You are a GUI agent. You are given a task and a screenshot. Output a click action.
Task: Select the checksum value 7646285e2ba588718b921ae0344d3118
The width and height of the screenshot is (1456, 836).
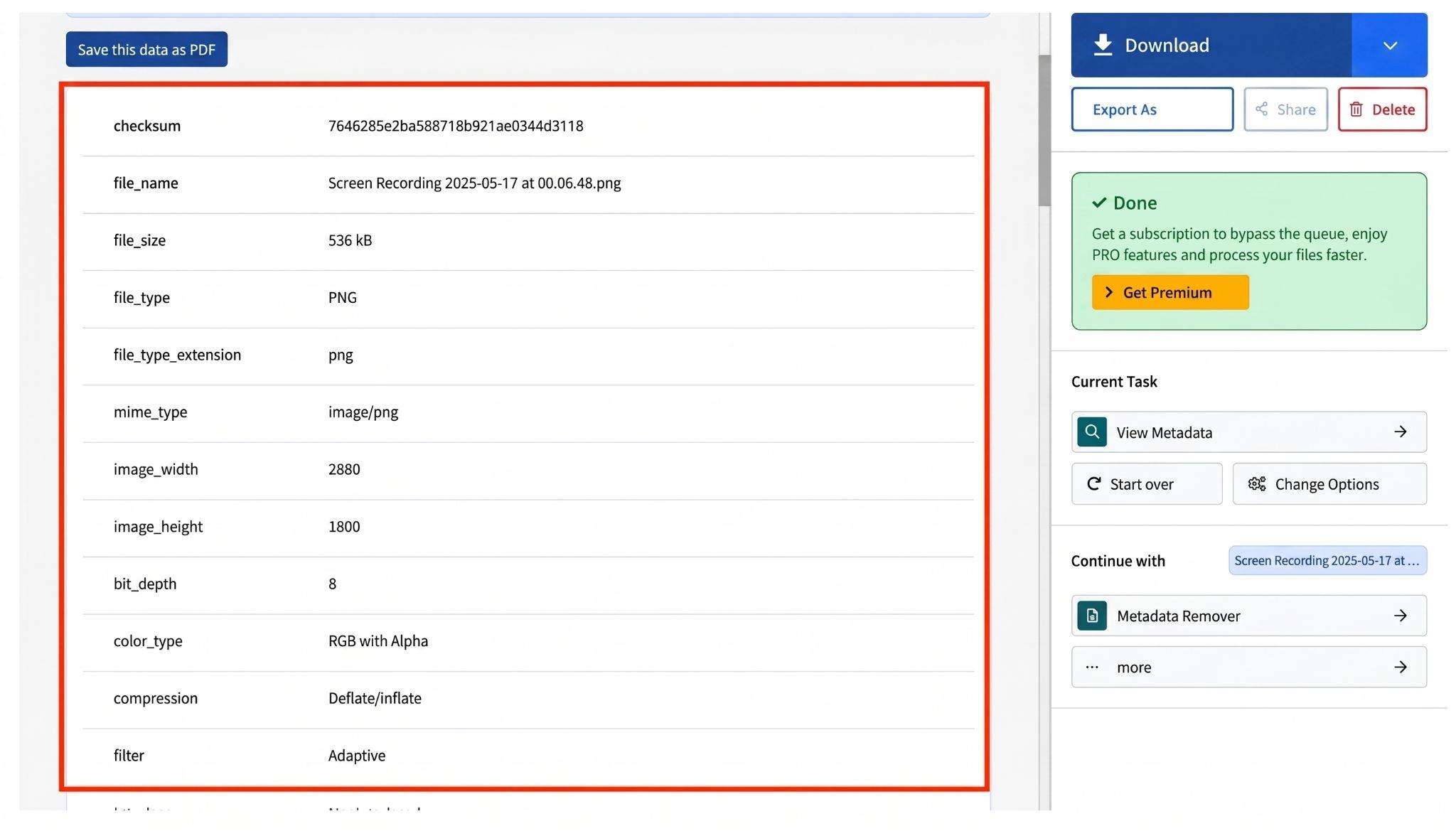456,126
